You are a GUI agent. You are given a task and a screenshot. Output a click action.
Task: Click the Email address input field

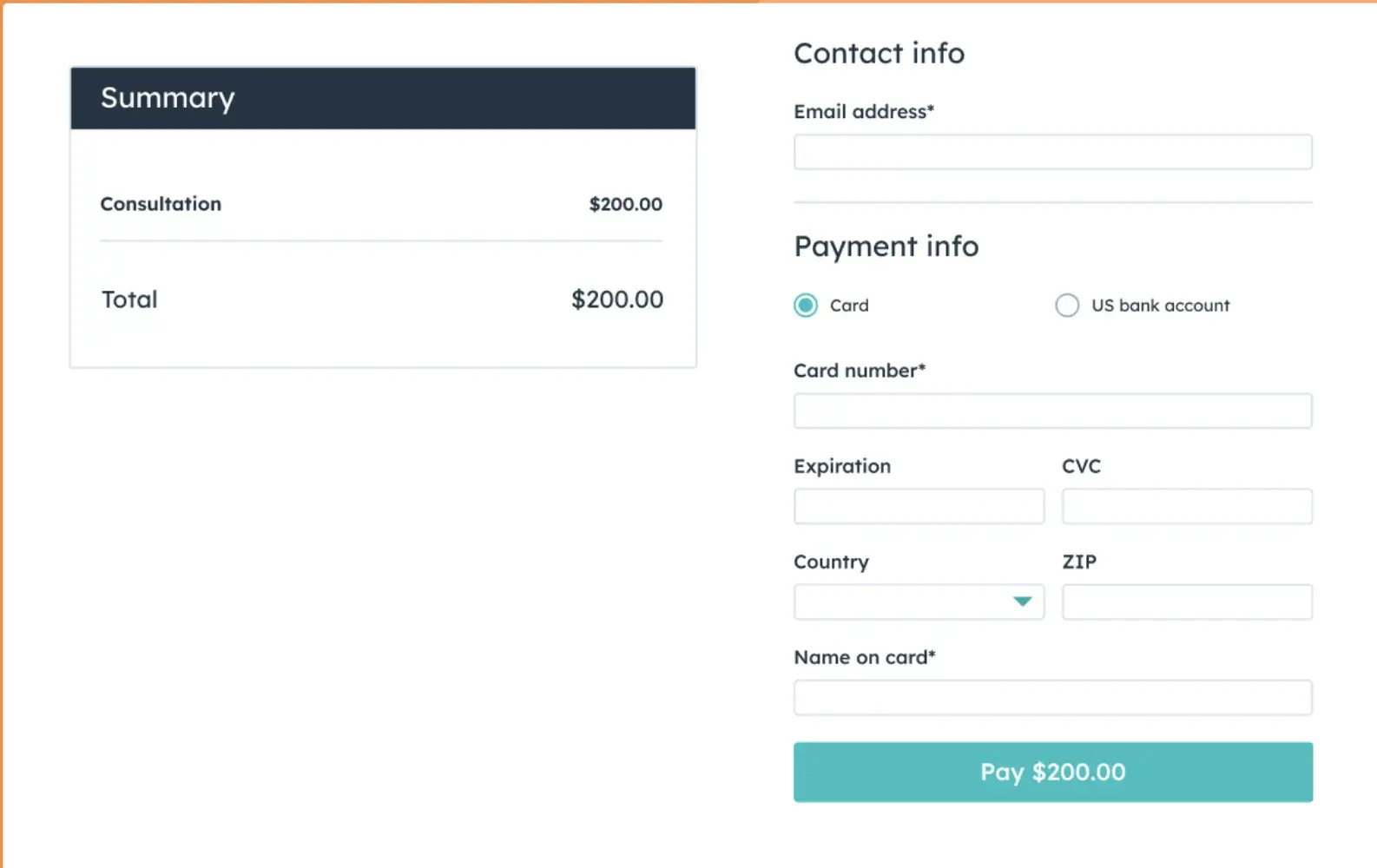1052,152
